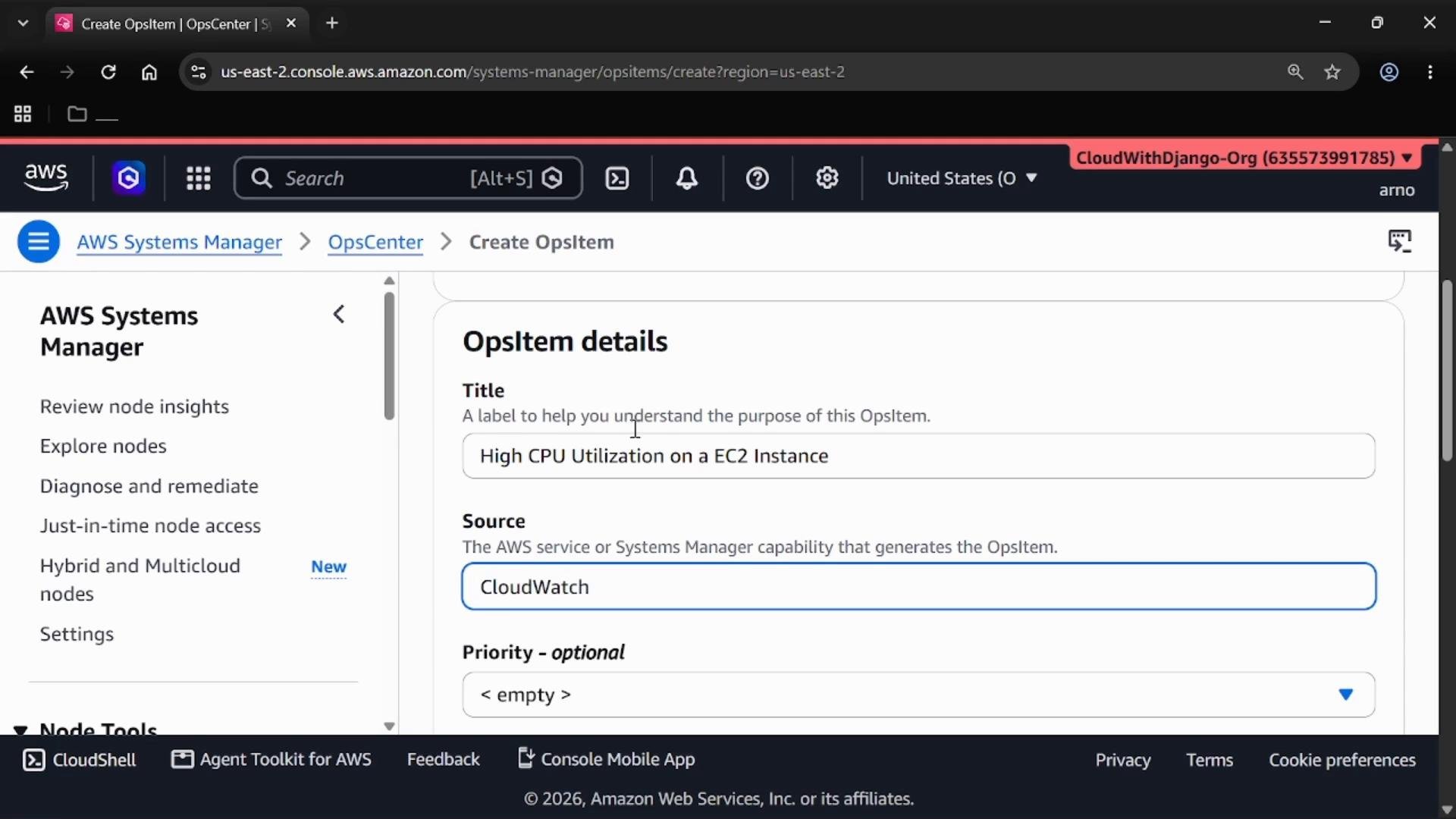Click the AWS logo home icon
Viewport: 1456px width, 819px height.
point(45,177)
